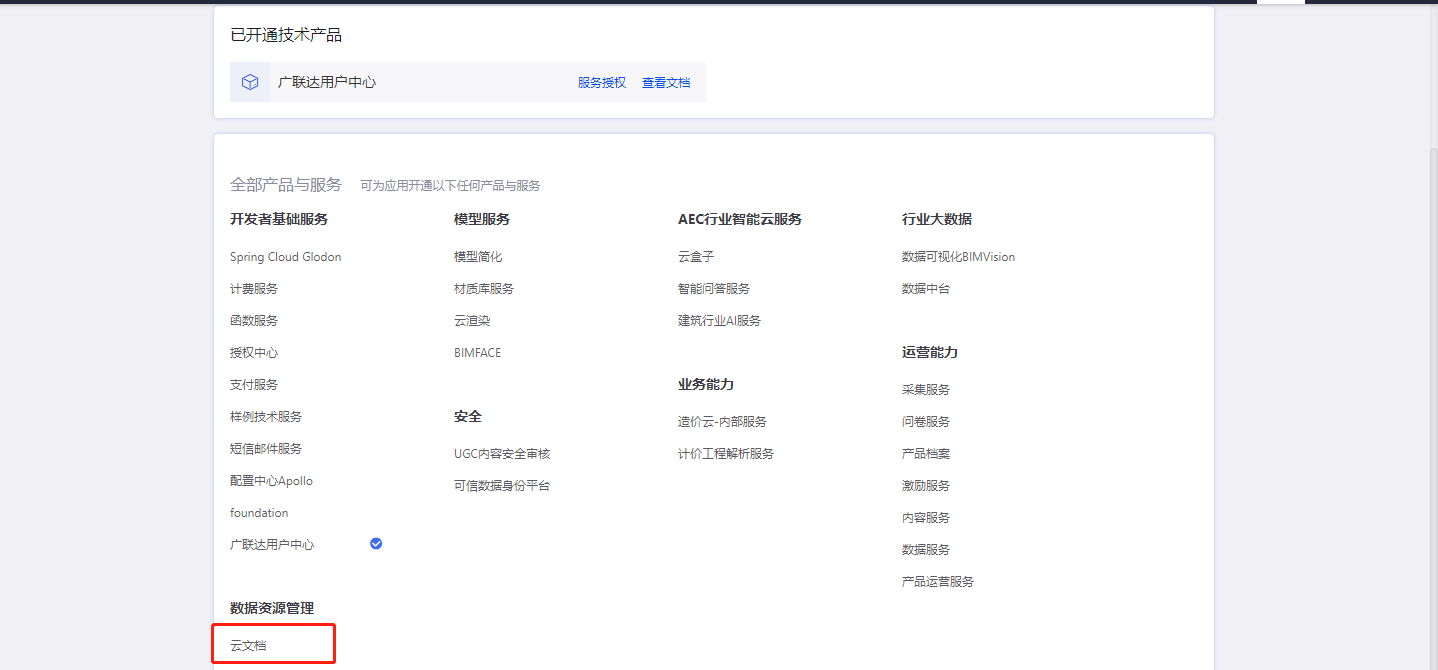Click the 函数服务 entry
The height and width of the screenshot is (670, 1438).
(x=254, y=321)
